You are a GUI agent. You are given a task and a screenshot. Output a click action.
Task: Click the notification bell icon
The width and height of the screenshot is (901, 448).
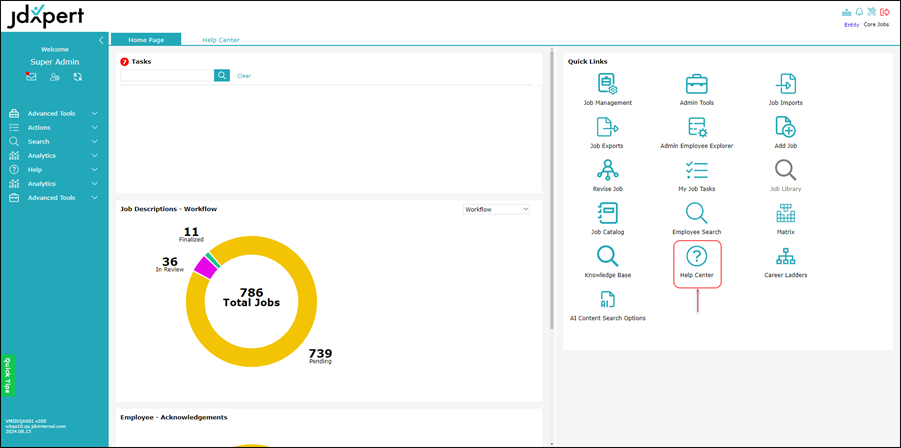tap(858, 12)
